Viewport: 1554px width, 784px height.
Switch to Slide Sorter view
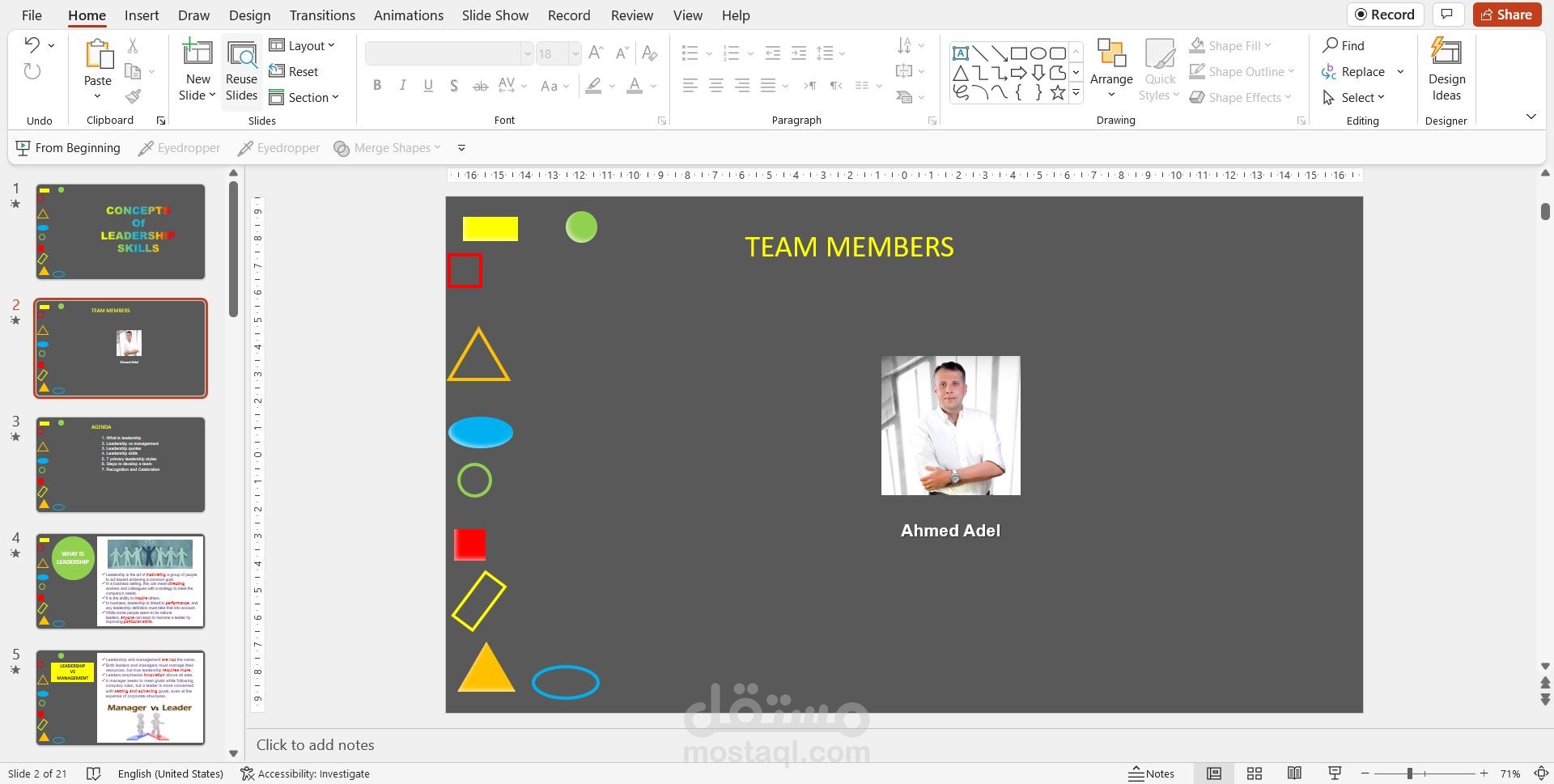[x=1255, y=773]
